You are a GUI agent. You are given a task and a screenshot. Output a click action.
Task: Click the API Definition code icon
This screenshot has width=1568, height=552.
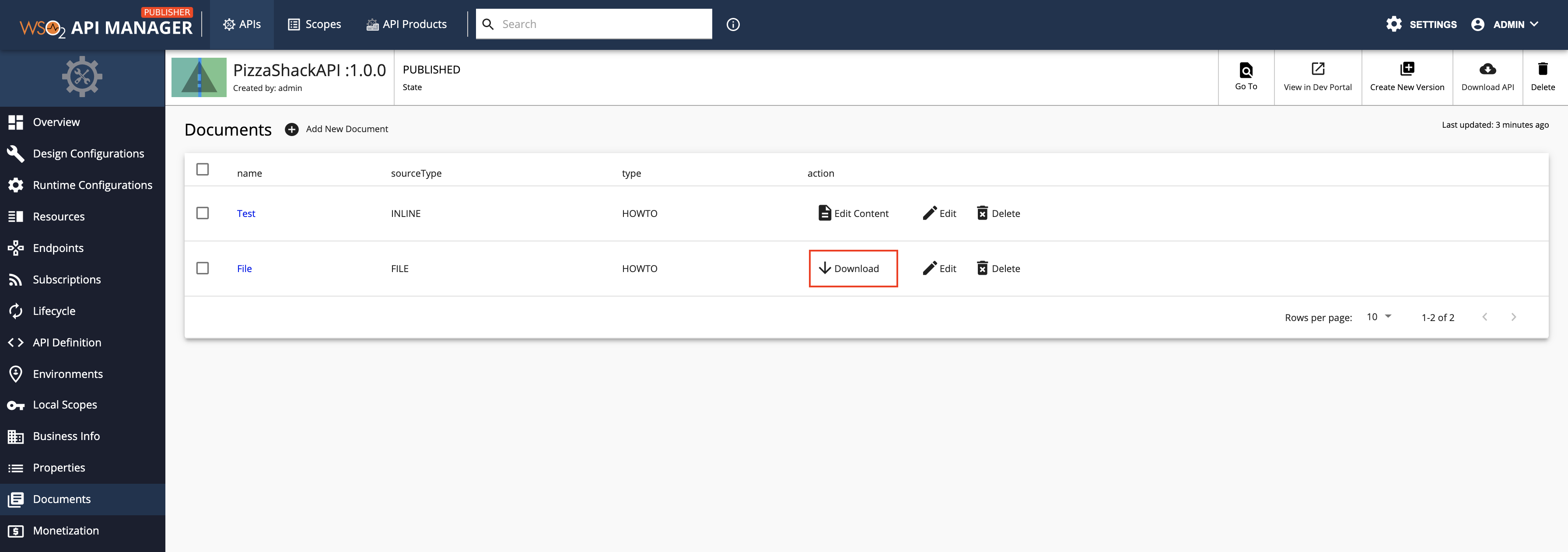click(16, 342)
